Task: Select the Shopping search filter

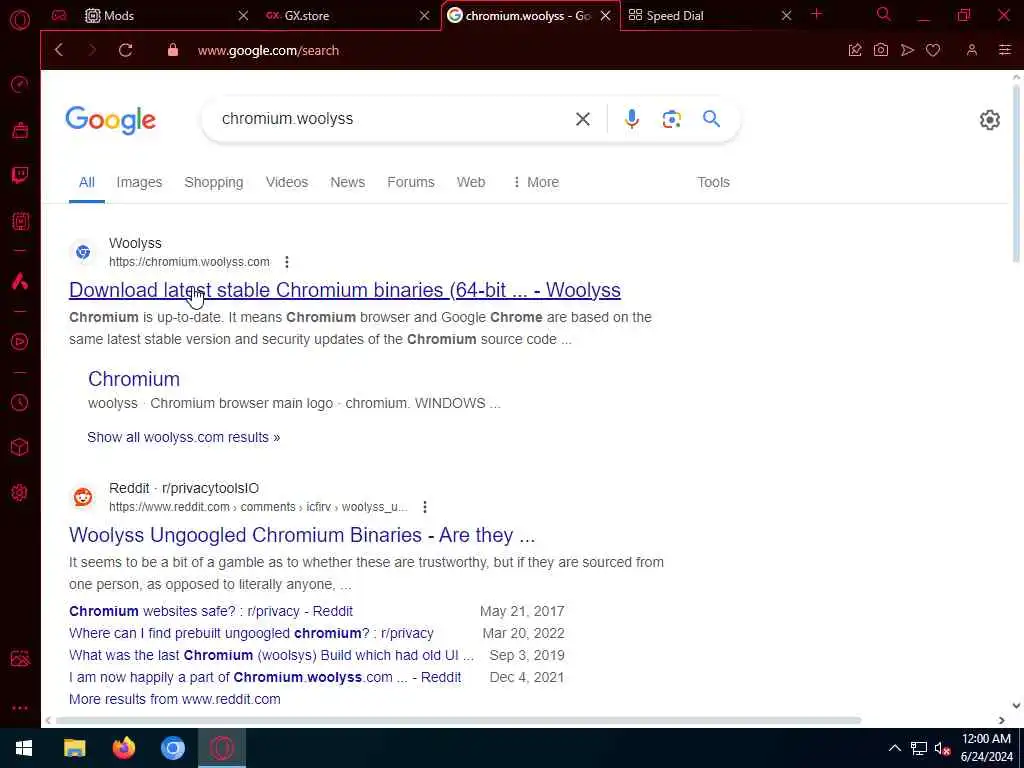Action: 214,182
